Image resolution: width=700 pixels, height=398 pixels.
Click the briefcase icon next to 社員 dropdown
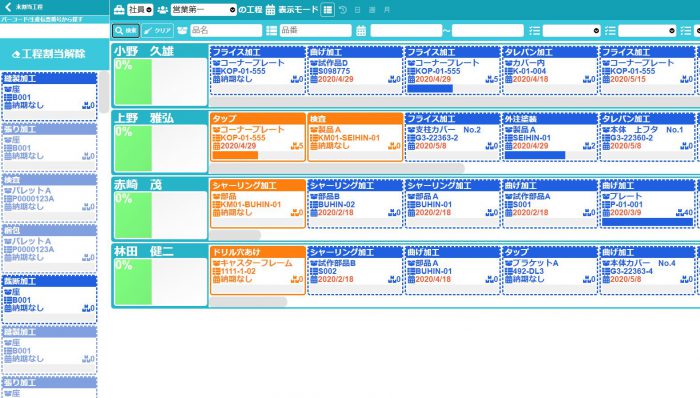pos(119,10)
